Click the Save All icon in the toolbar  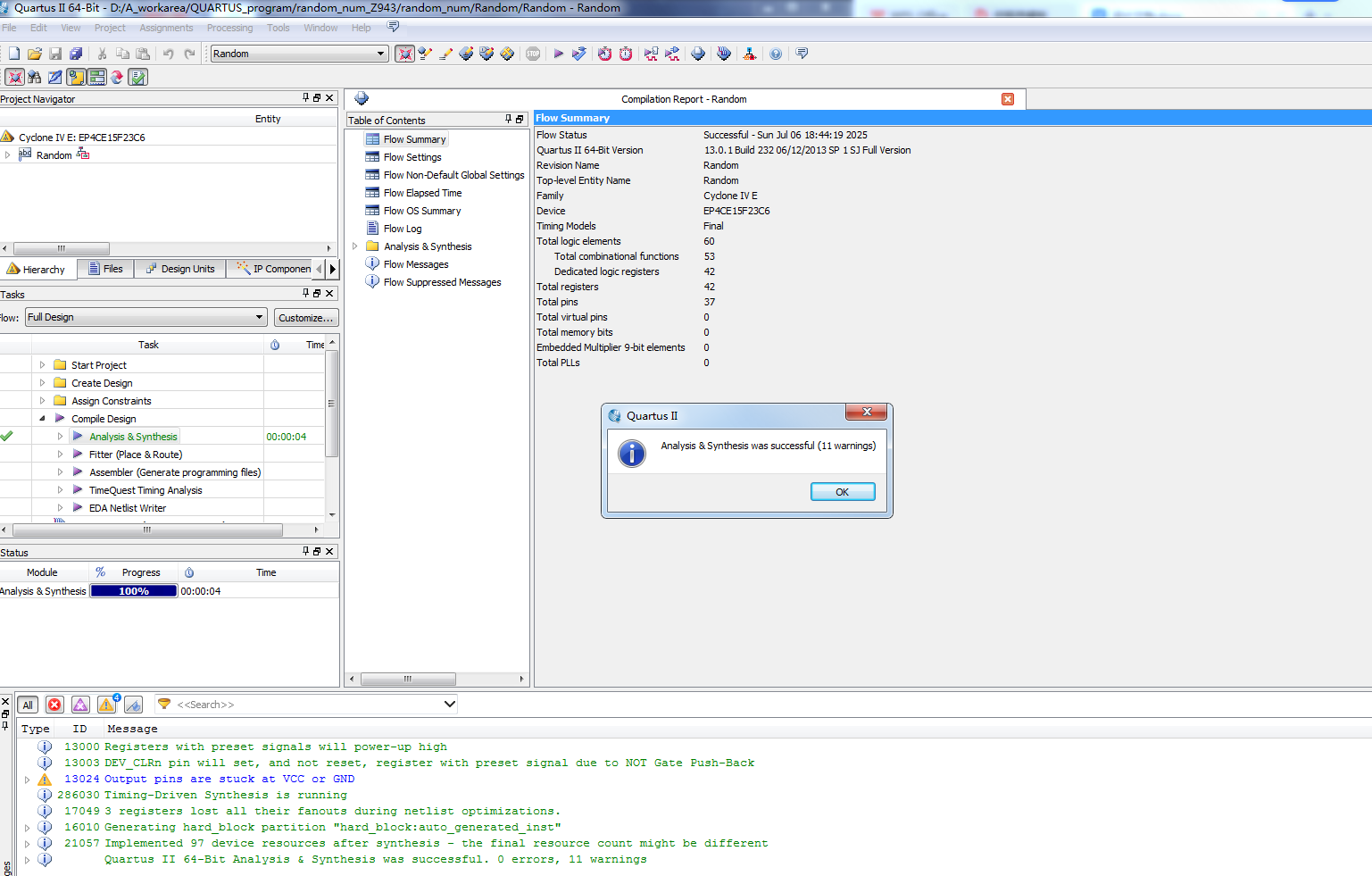click(x=76, y=54)
